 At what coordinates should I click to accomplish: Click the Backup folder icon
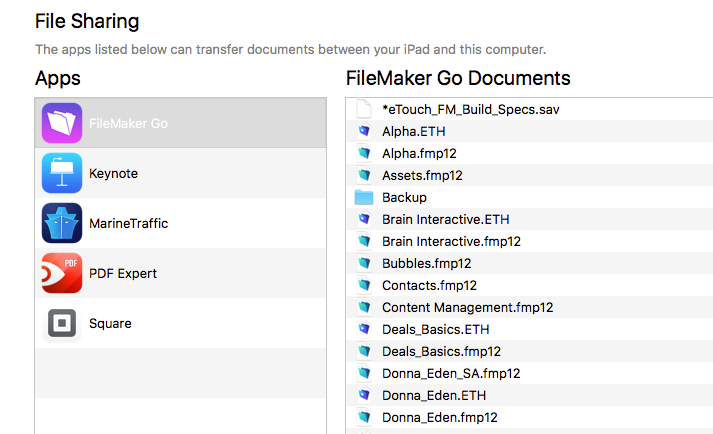(364, 197)
